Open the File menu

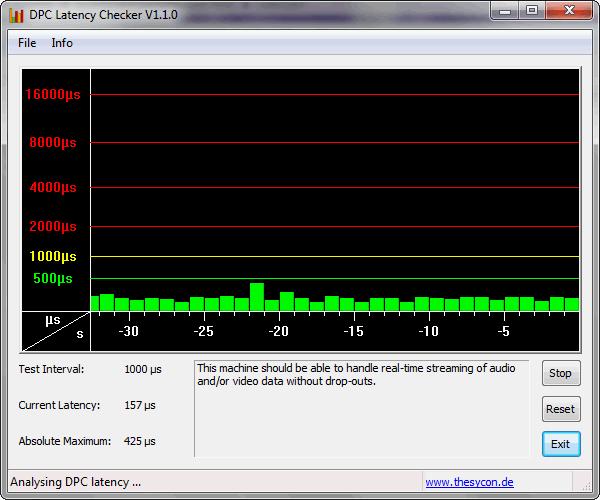[27, 43]
